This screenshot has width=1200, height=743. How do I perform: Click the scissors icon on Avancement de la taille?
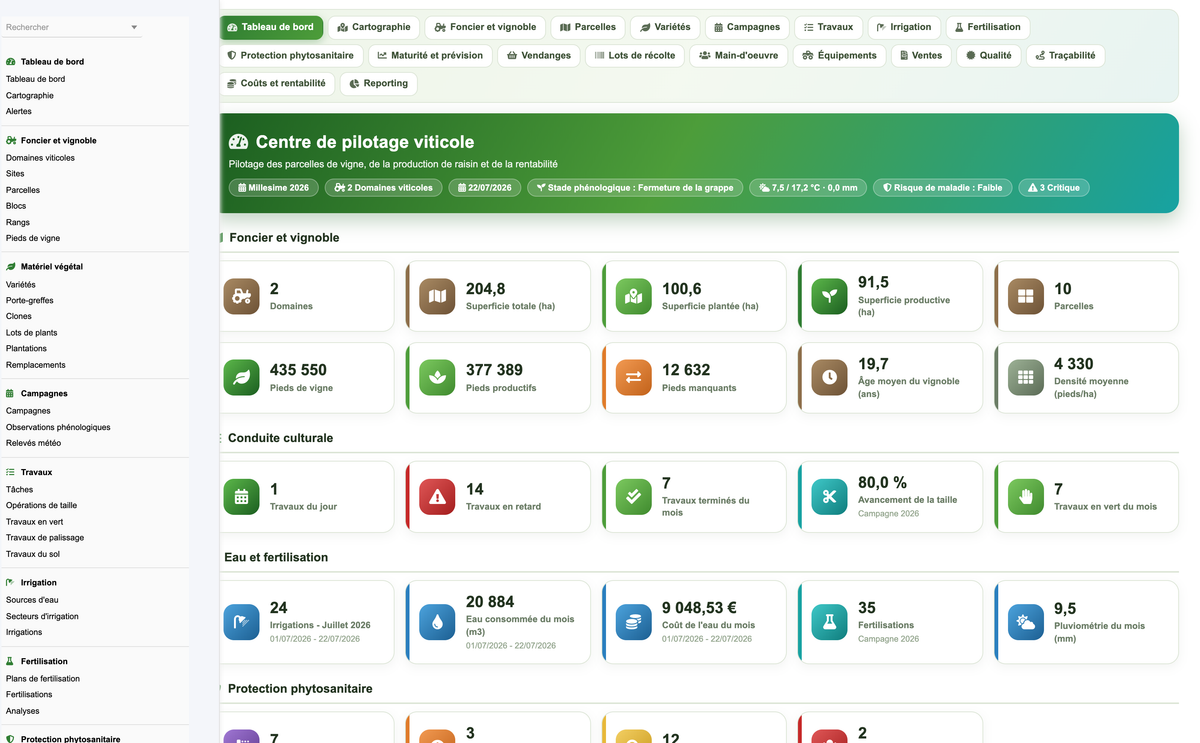[x=829, y=497]
